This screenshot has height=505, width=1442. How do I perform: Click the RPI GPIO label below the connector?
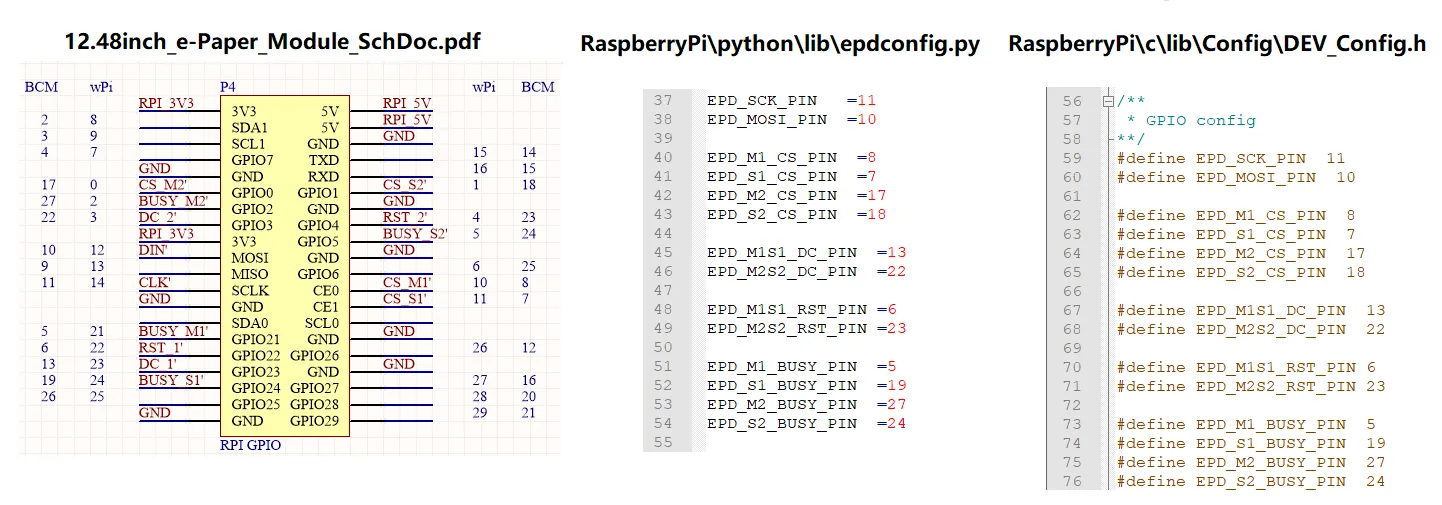click(x=250, y=445)
